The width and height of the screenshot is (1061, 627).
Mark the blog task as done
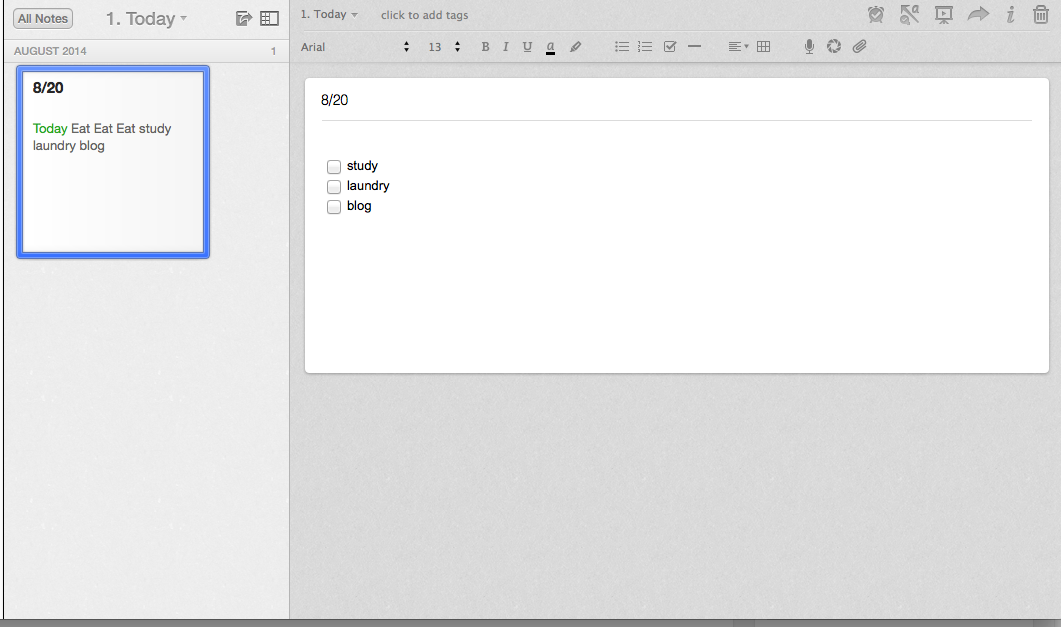(x=334, y=207)
